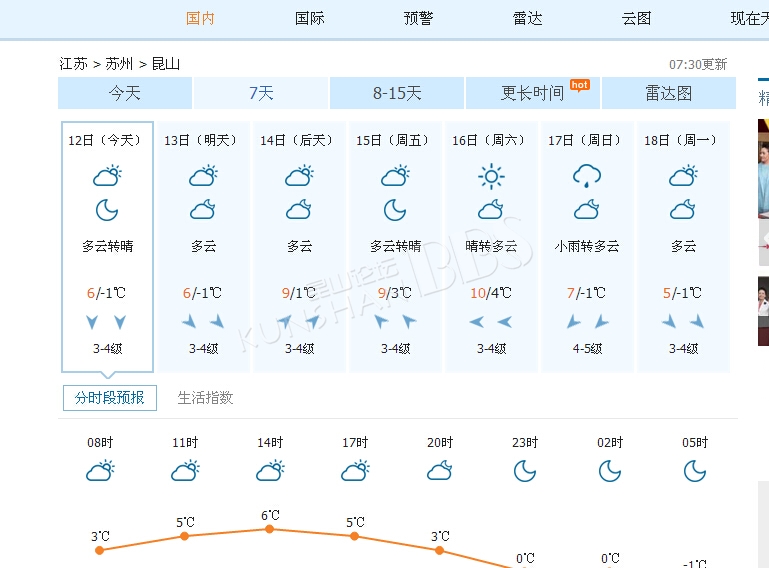Screen dimensions: 769x568
Task: Click the sunny icon for 16日 周六
Action: 491,177
